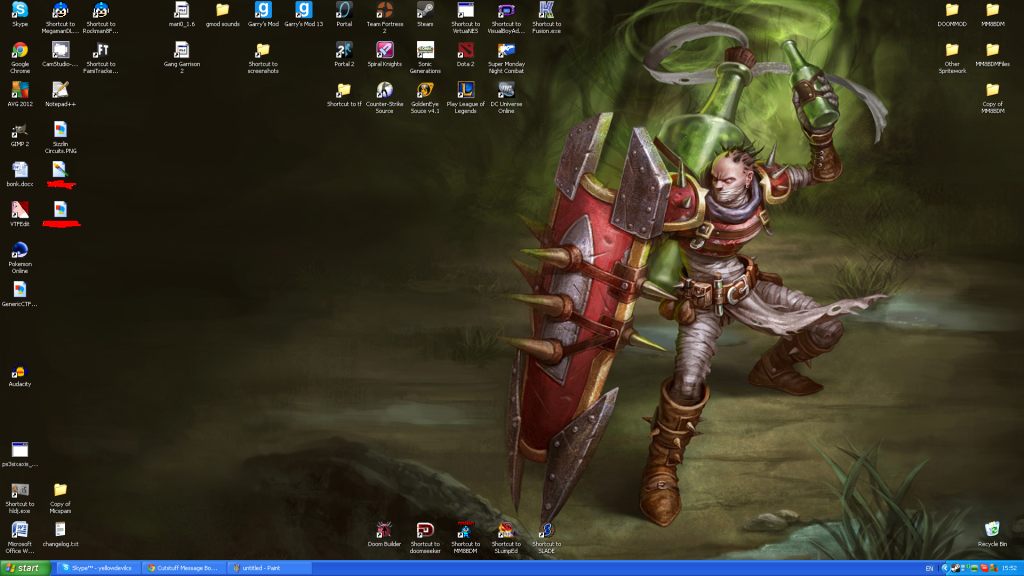Image resolution: width=1024 pixels, height=576 pixels.
Task: Click the Steam desktop icon
Action: click(425, 11)
